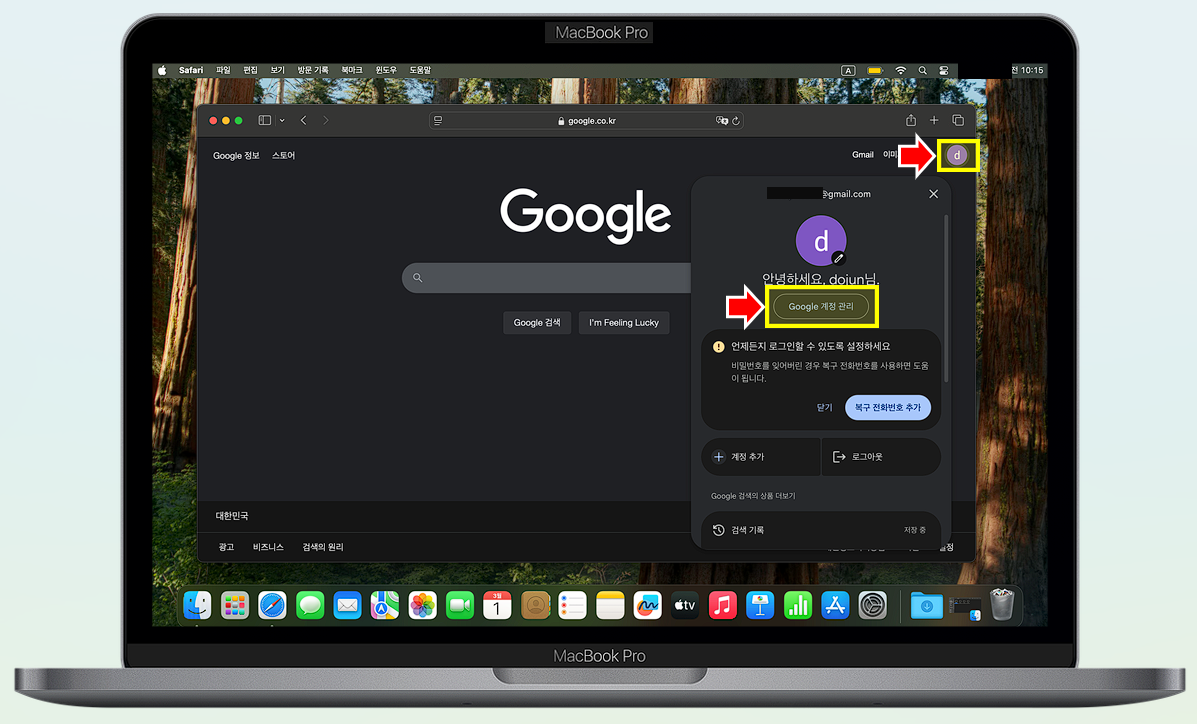Open the 방문 기록 menu
1197x724 pixels.
pyautogui.click(x=312, y=70)
